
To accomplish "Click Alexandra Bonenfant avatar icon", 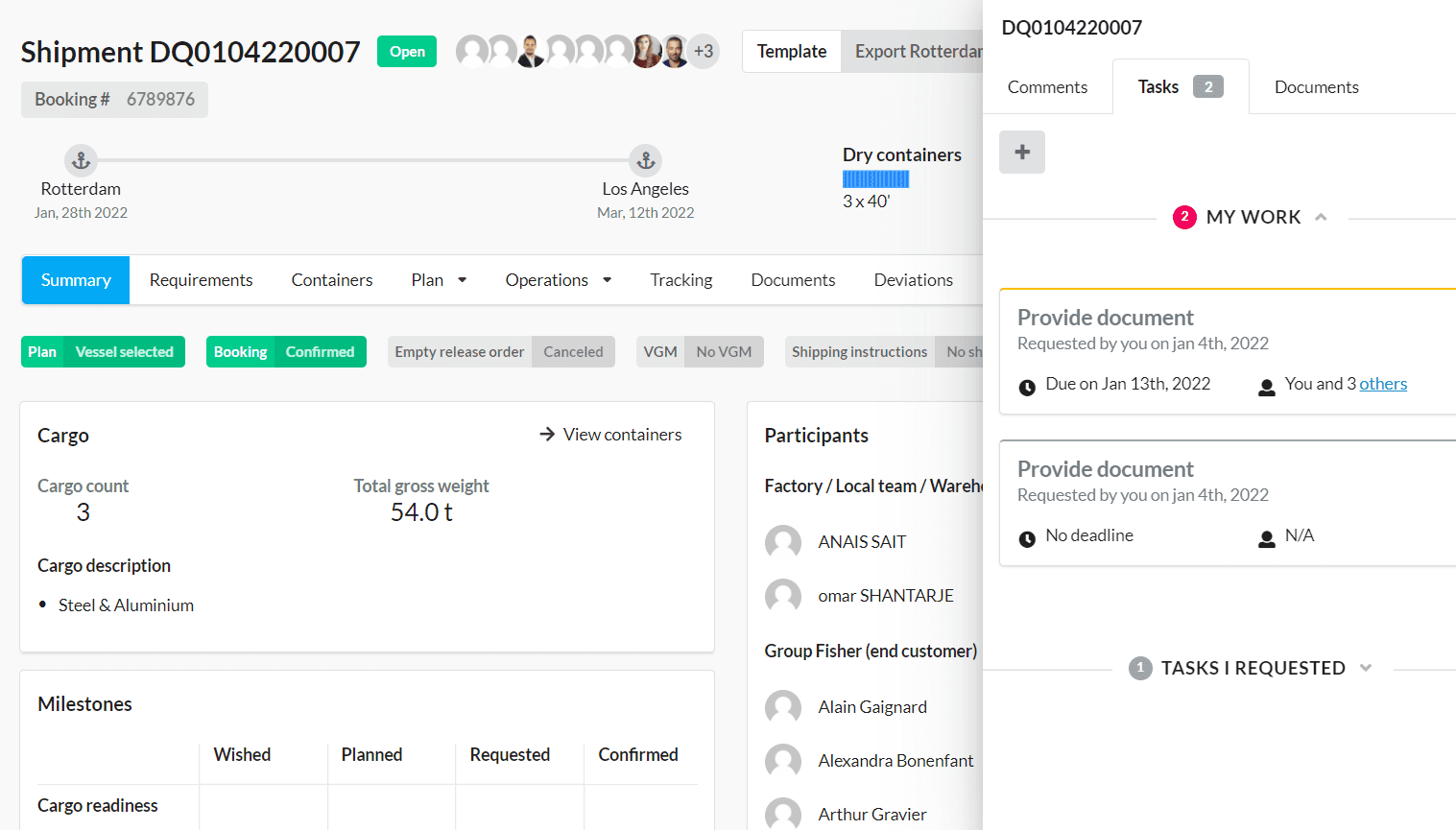I will click(x=783, y=761).
